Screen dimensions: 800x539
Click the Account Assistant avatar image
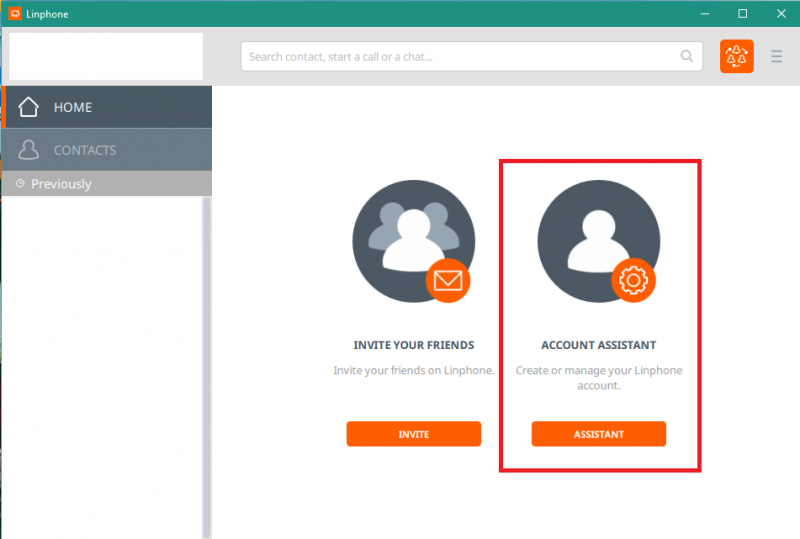point(598,241)
